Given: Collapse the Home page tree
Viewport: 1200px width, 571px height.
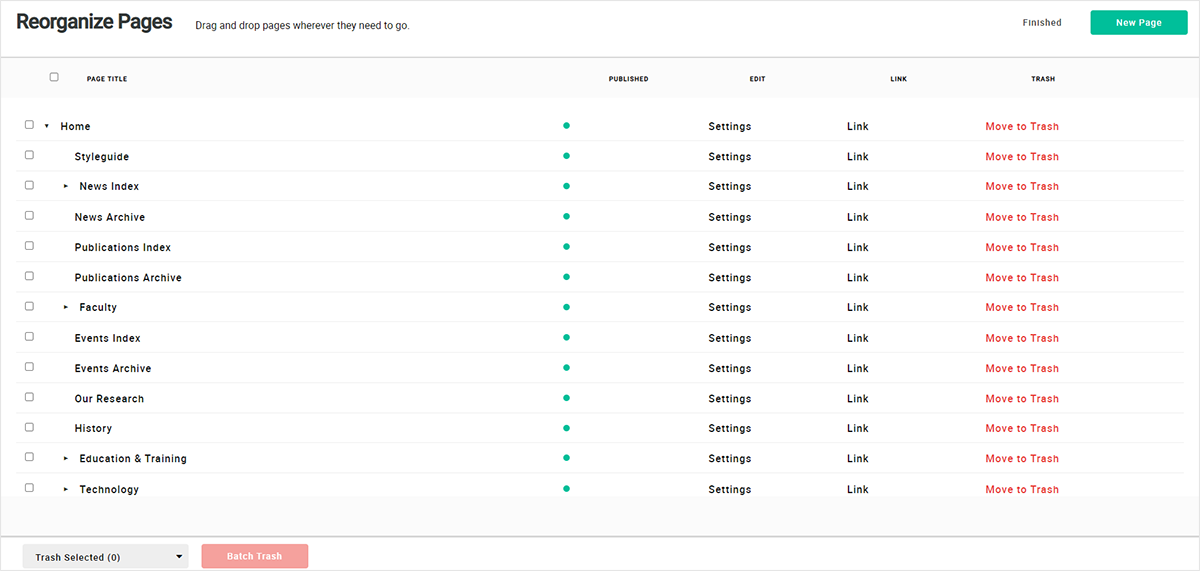Looking at the screenshot, I should pyautogui.click(x=46, y=126).
